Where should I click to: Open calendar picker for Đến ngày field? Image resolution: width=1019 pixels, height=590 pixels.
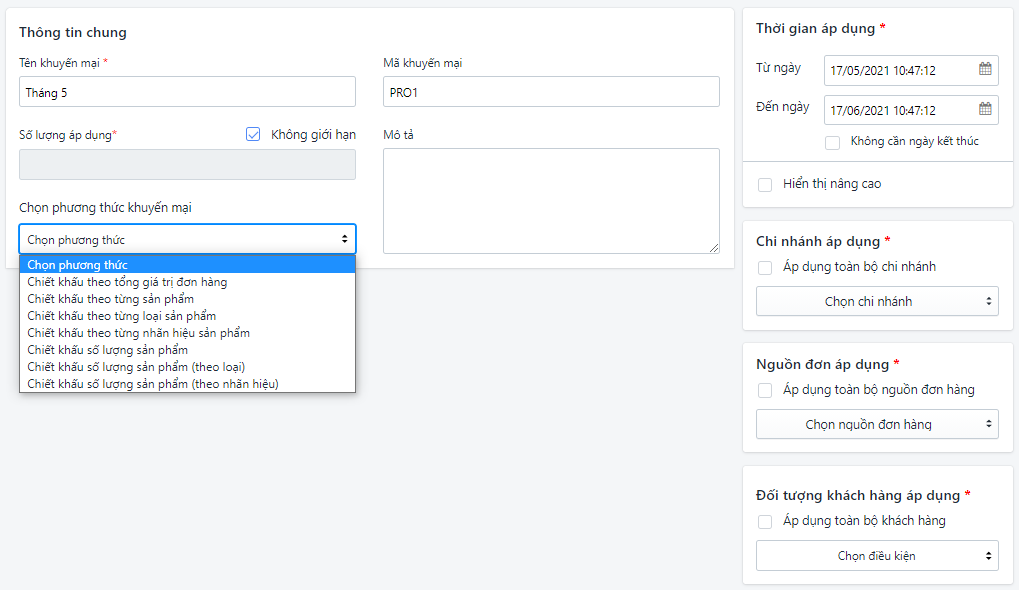pos(985,110)
